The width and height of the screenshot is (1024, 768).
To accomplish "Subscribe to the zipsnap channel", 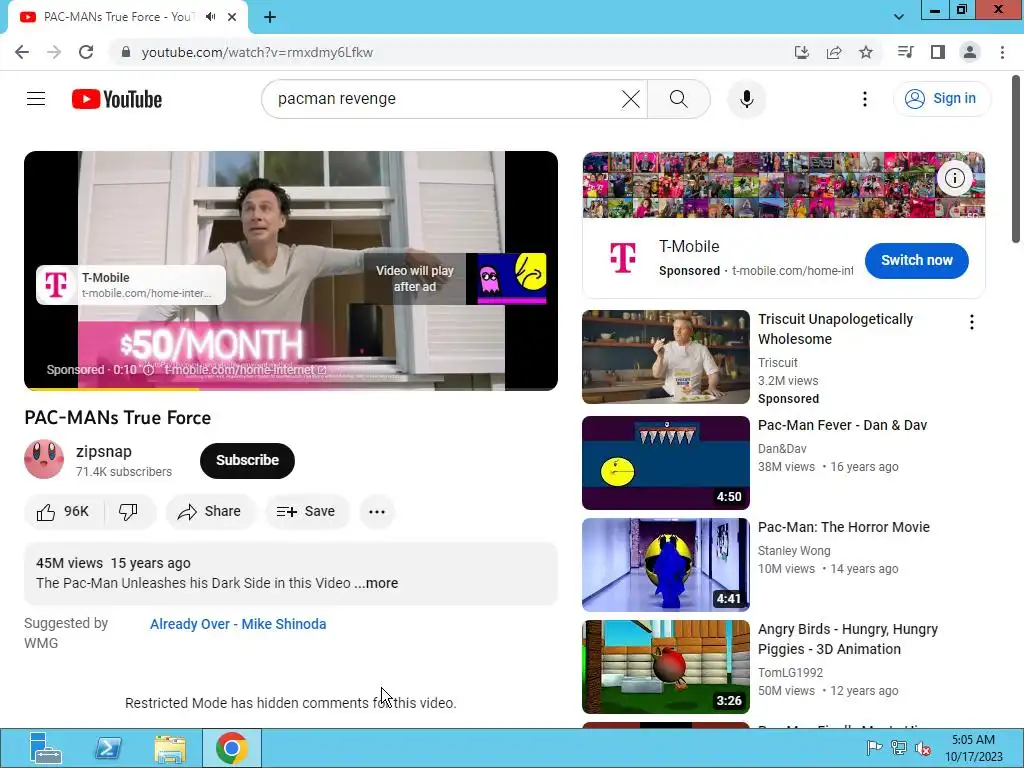I will click(x=248, y=460).
